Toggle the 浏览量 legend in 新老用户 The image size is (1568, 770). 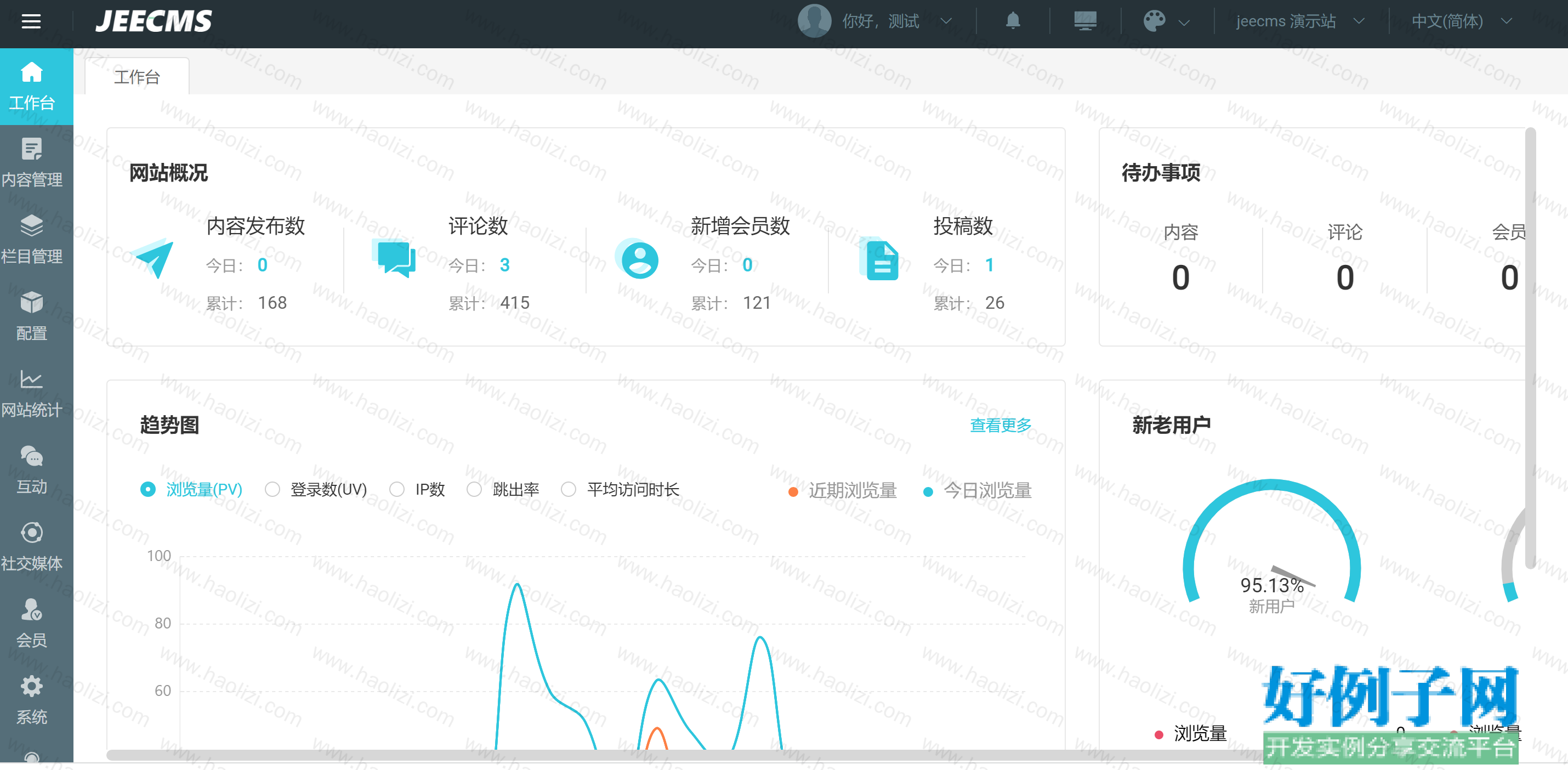click(x=1190, y=733)
